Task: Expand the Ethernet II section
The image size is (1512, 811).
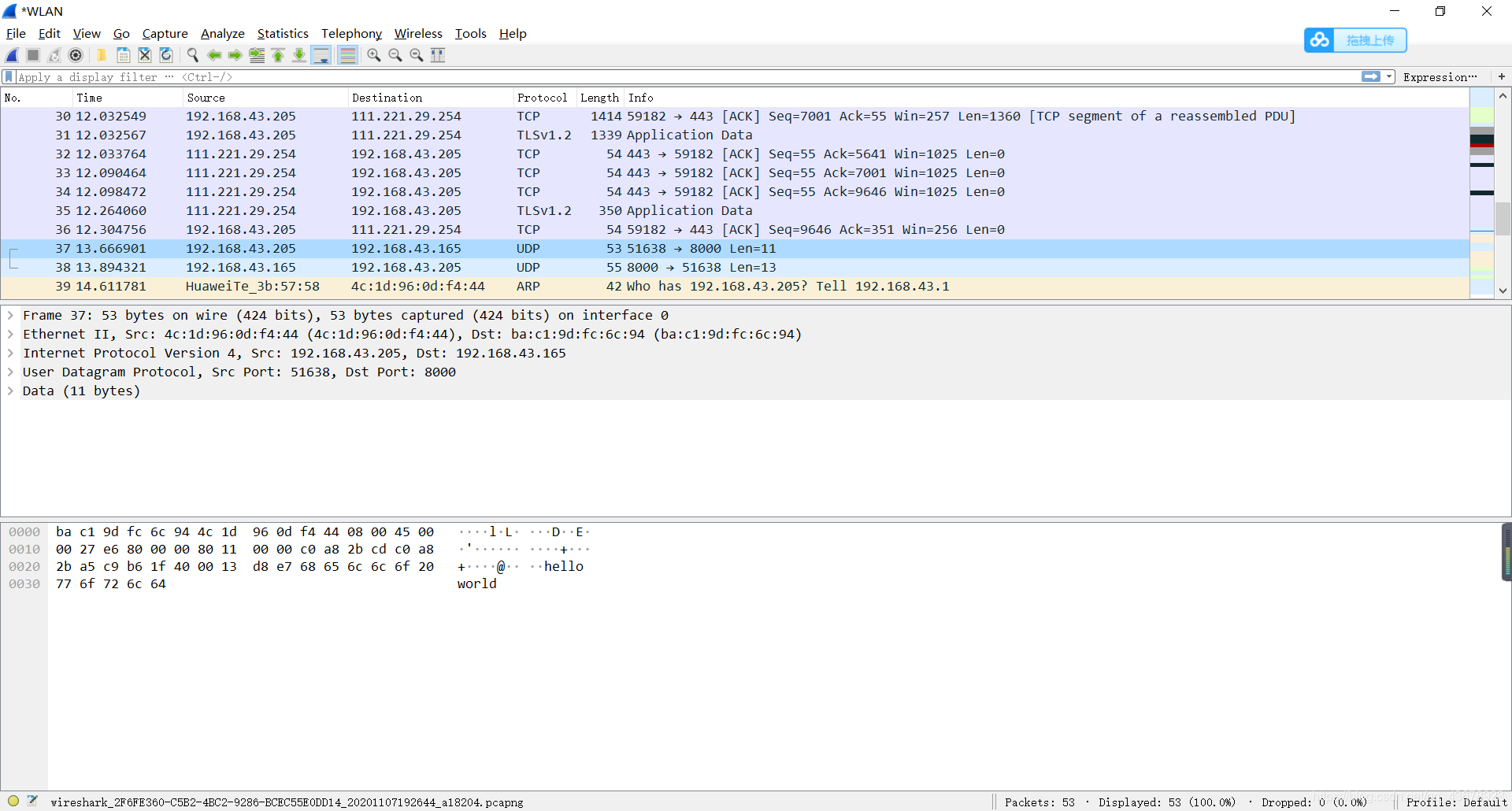Action: point(10,334)
